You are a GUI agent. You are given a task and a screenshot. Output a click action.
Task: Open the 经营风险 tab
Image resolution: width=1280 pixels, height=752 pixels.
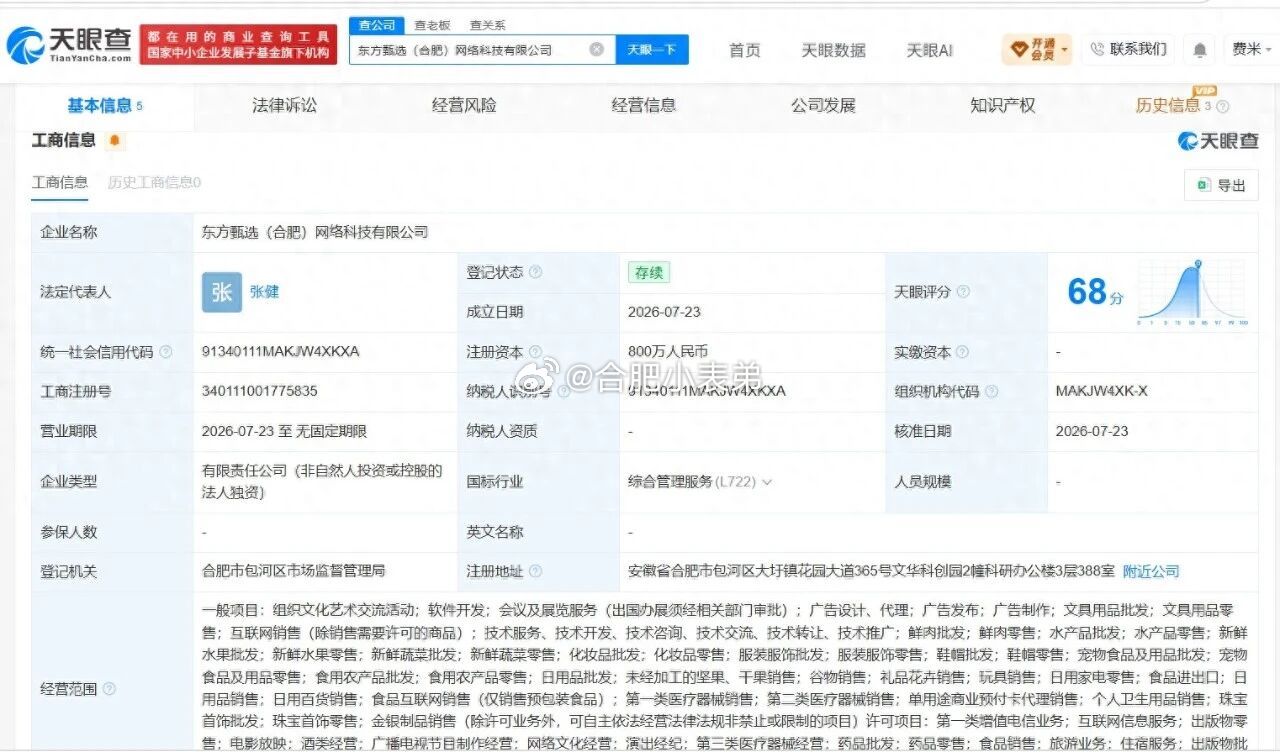coord(464,105)
